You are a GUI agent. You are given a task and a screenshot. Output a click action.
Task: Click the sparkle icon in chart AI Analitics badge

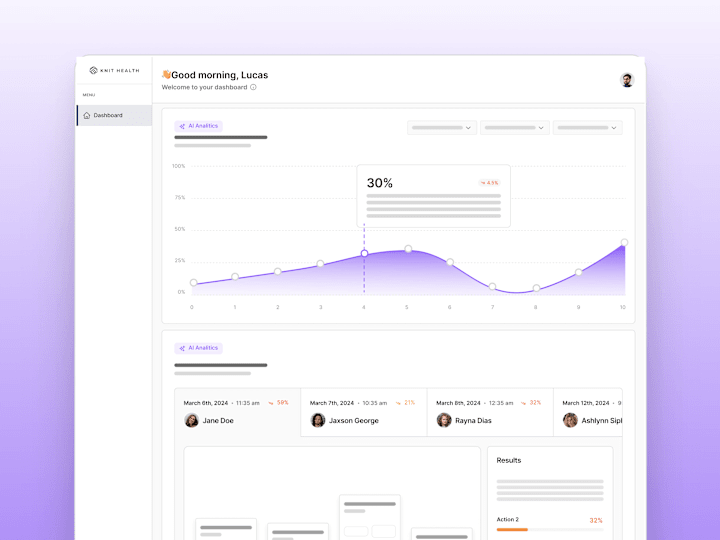[182, 126]
